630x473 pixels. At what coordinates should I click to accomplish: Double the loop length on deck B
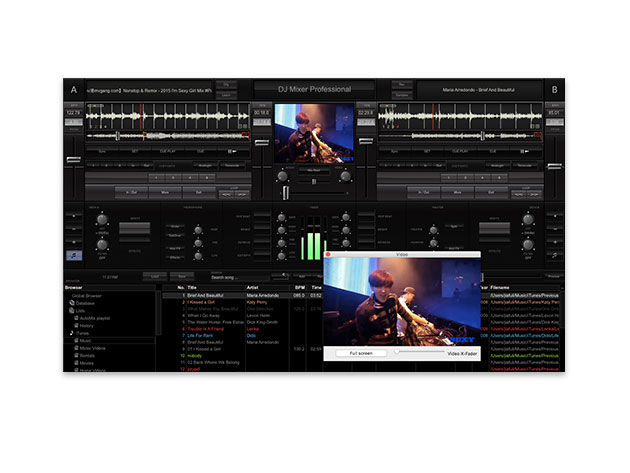(534, 195)
